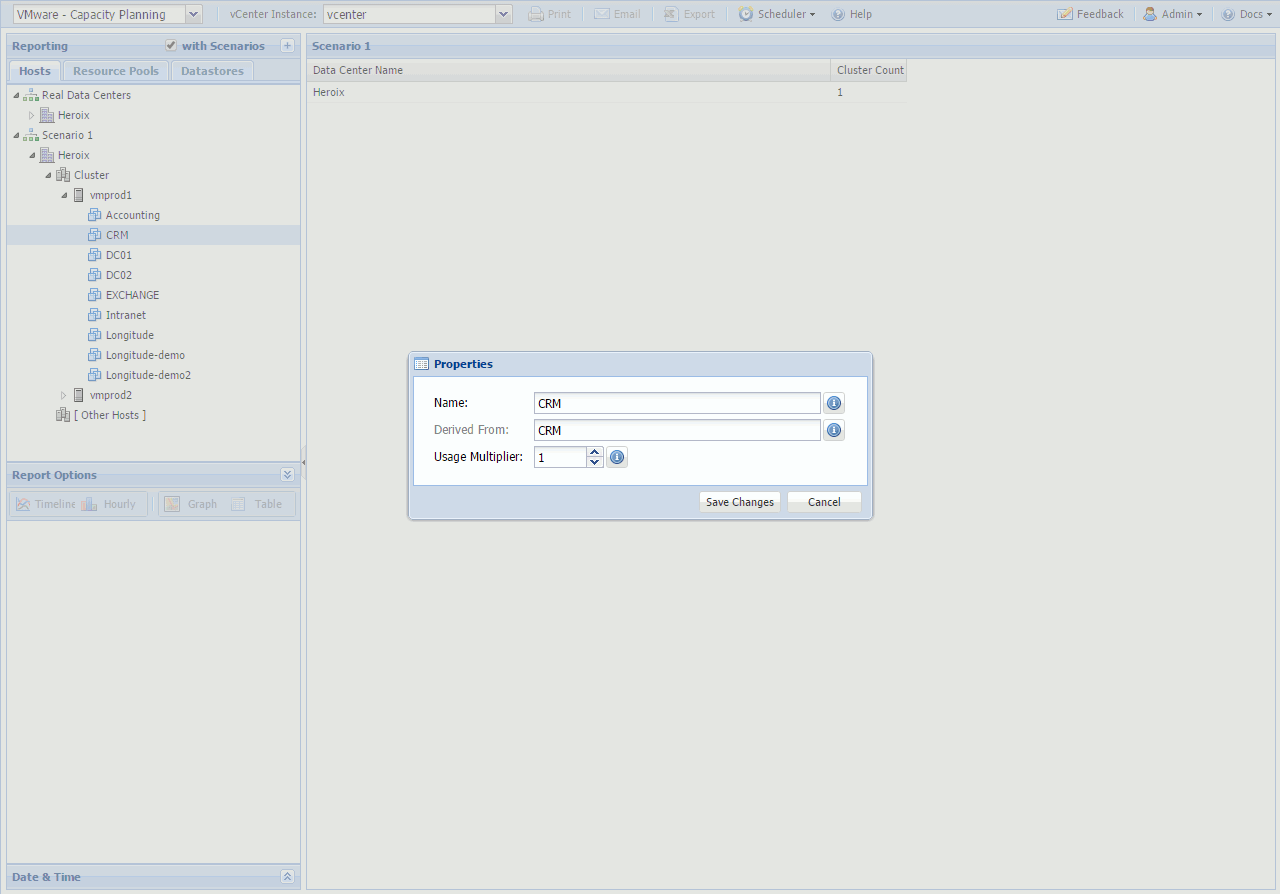
Task: Collapse the Scenario 1 tree node
Action: click(15, 135)
